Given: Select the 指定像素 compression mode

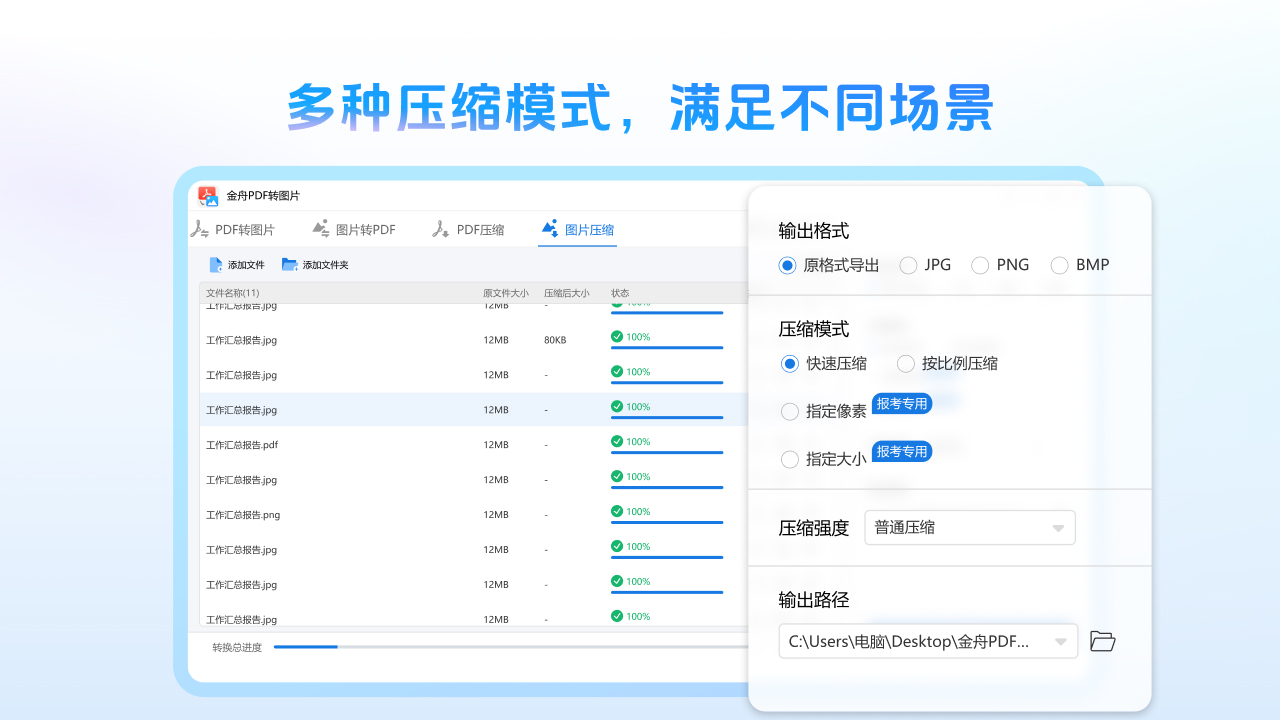Looking at the screenshot, I should click(789, 411).
